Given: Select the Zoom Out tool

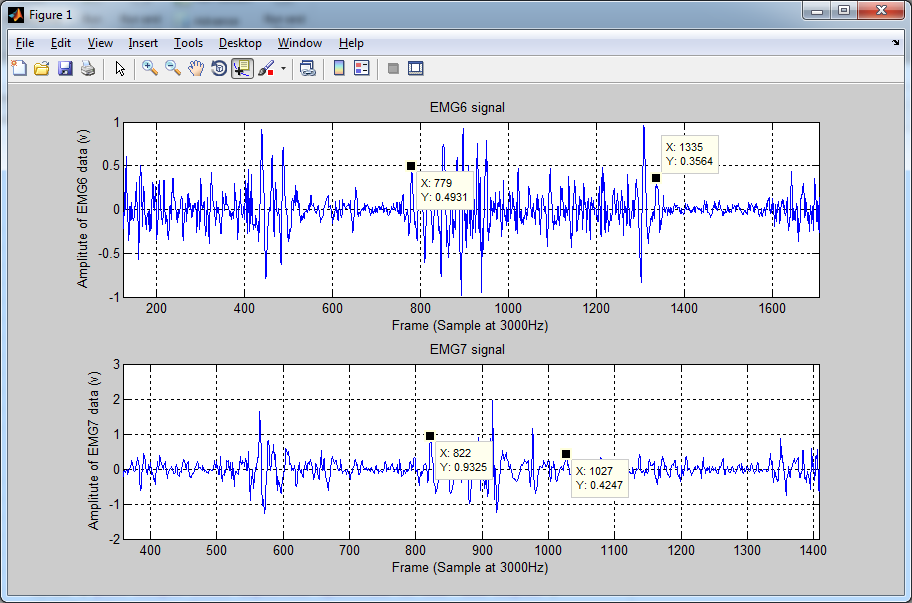Looking at the screenshot, I should pos(173,68).
